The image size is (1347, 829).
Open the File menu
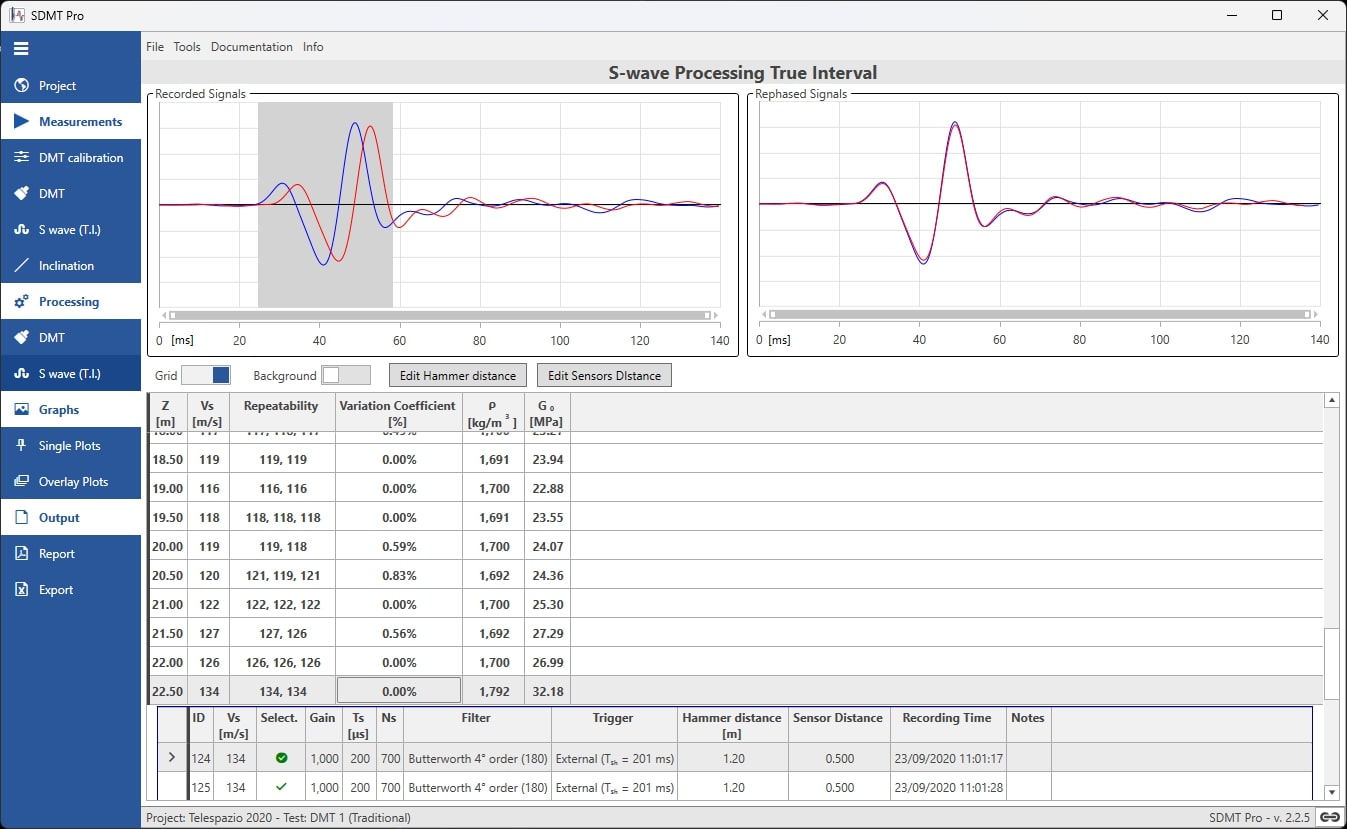(x=155, y=47)
